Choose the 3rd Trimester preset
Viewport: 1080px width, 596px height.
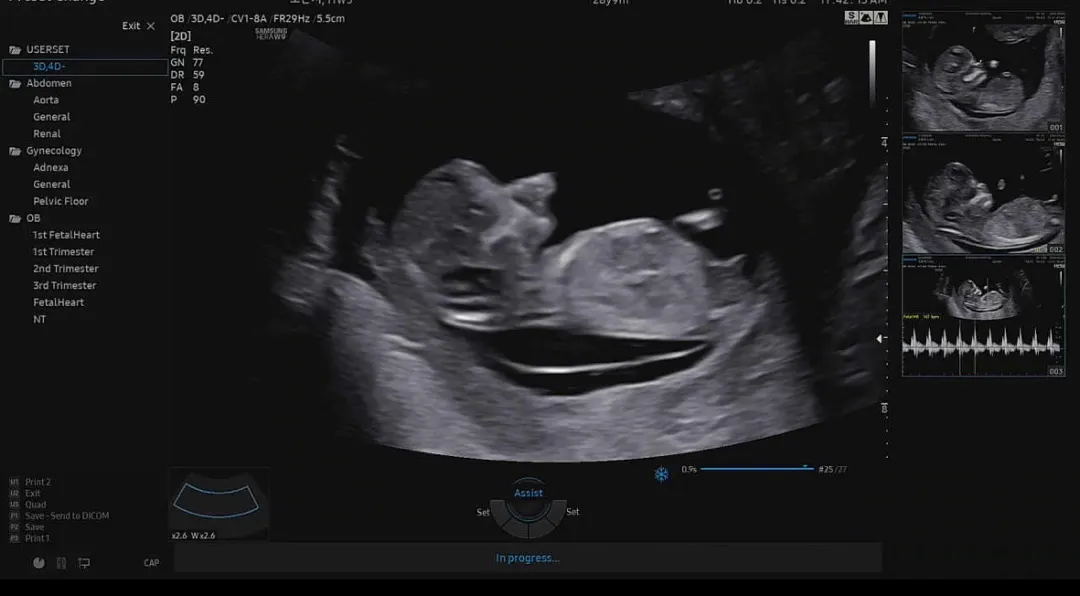[x=65, y=286]
